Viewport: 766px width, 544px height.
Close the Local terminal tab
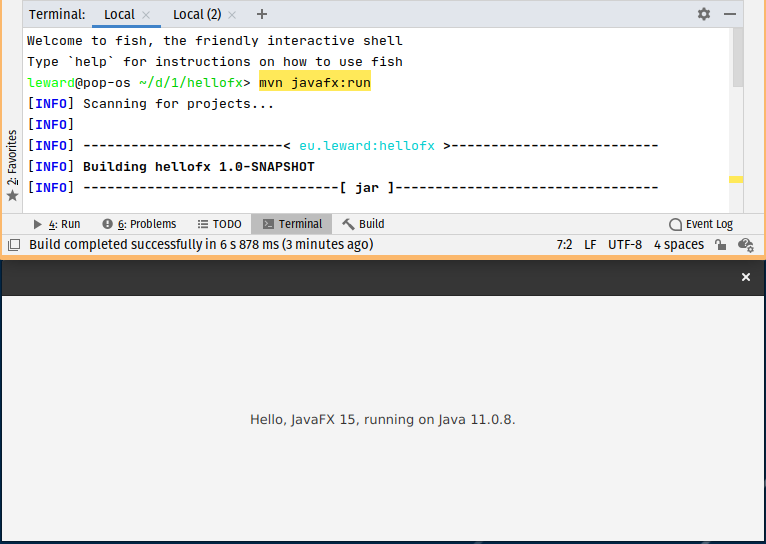click(x=146, y=15)
